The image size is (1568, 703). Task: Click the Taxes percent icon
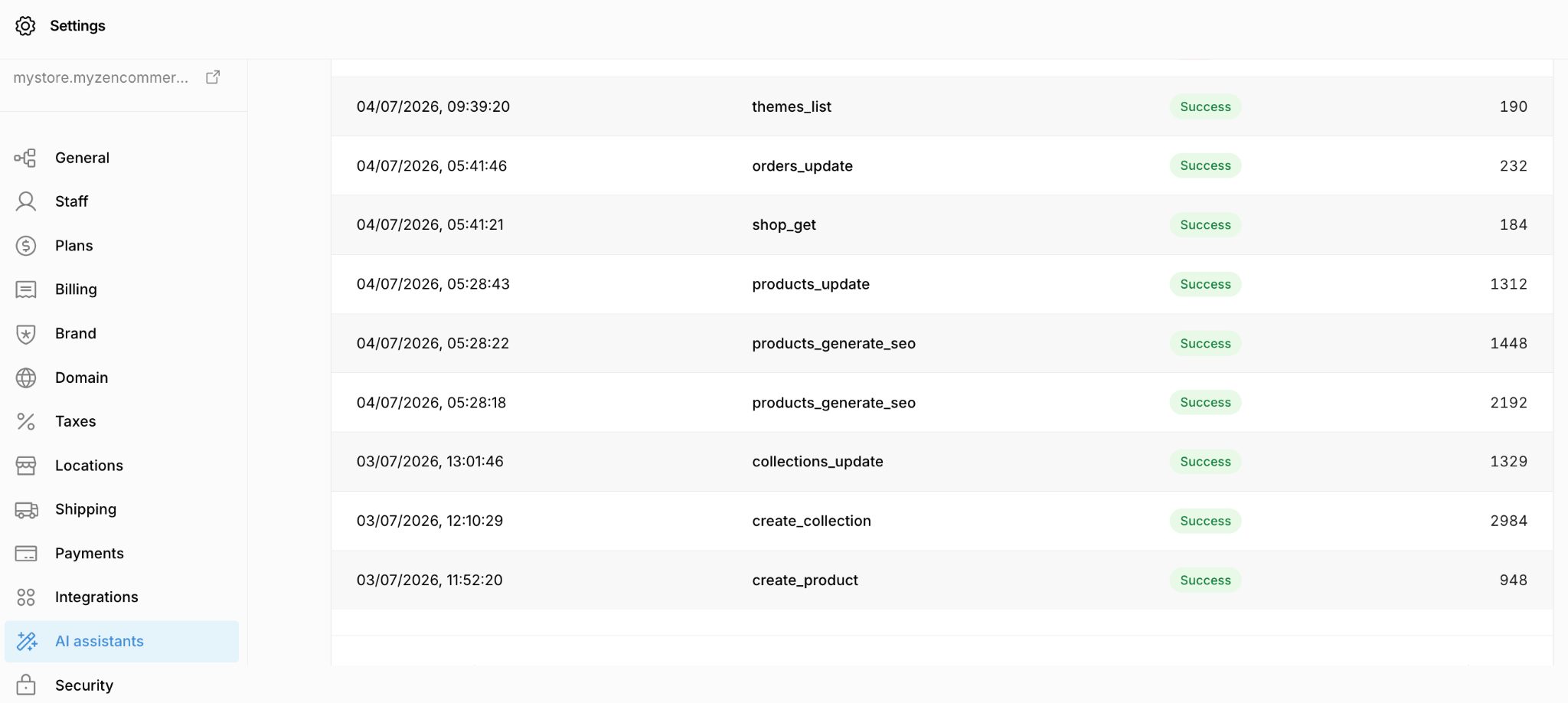click(25, 421)
